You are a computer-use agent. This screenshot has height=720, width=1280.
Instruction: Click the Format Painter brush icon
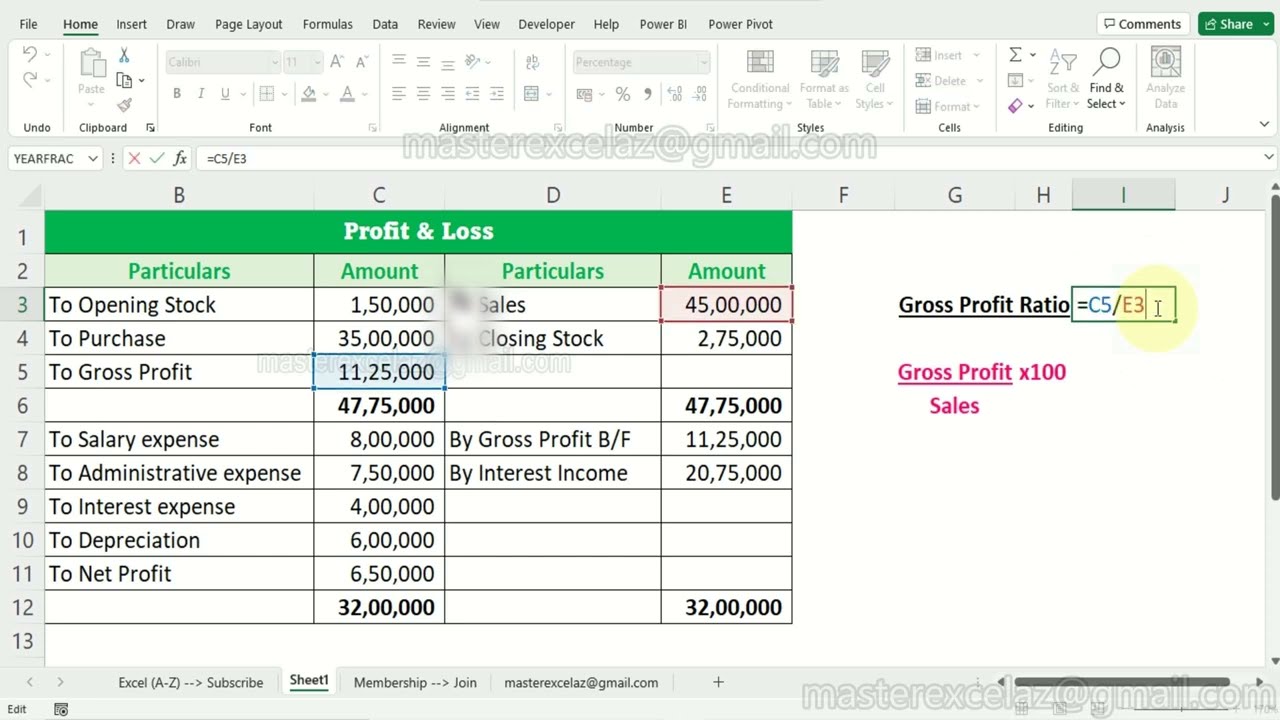[x=124, y=105]
